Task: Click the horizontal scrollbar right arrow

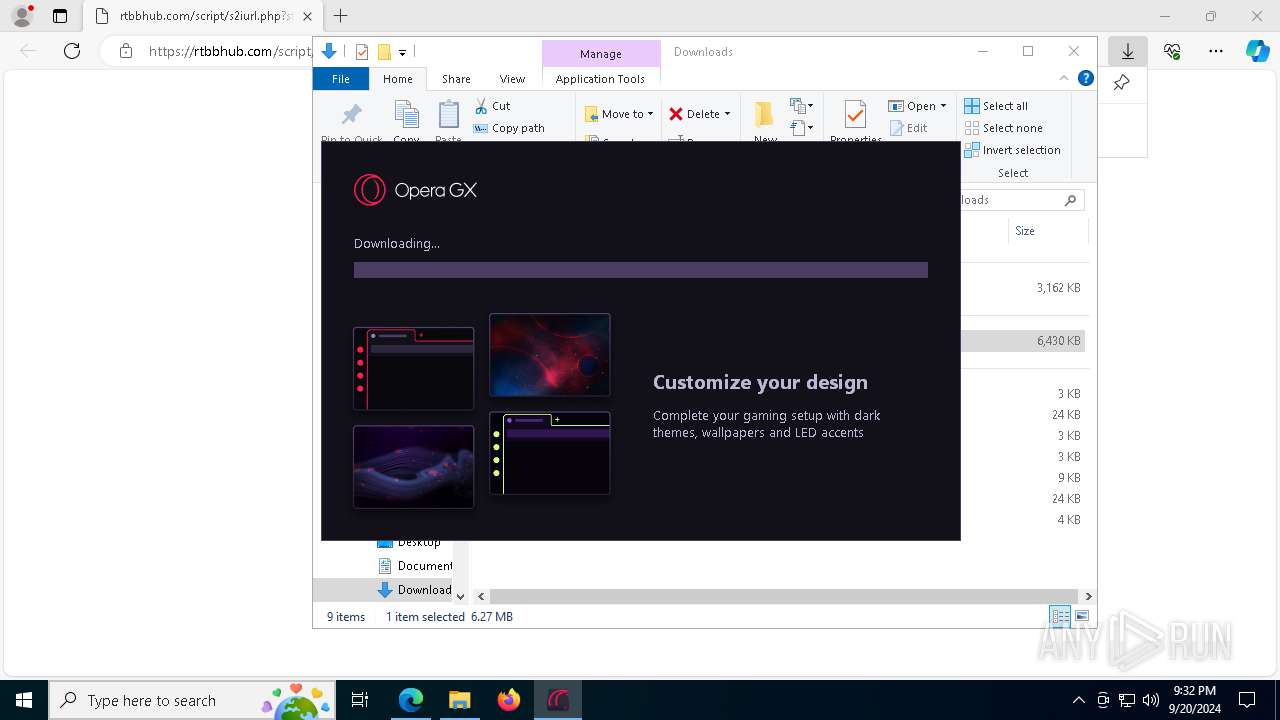Action: point(1089,596)
